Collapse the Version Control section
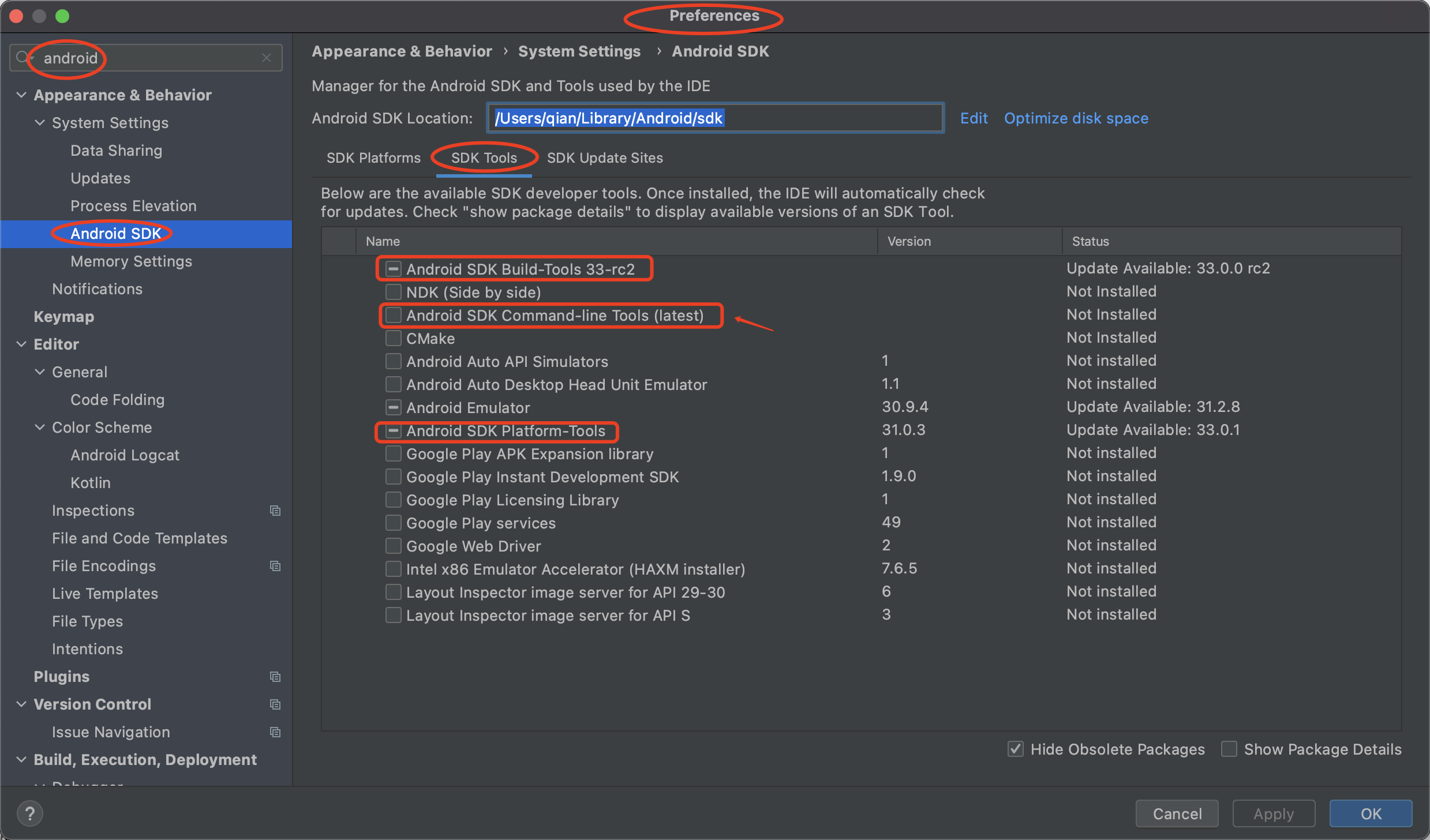Image resolution: width=1430 pixels, height=840 pixels. point(21,704)
